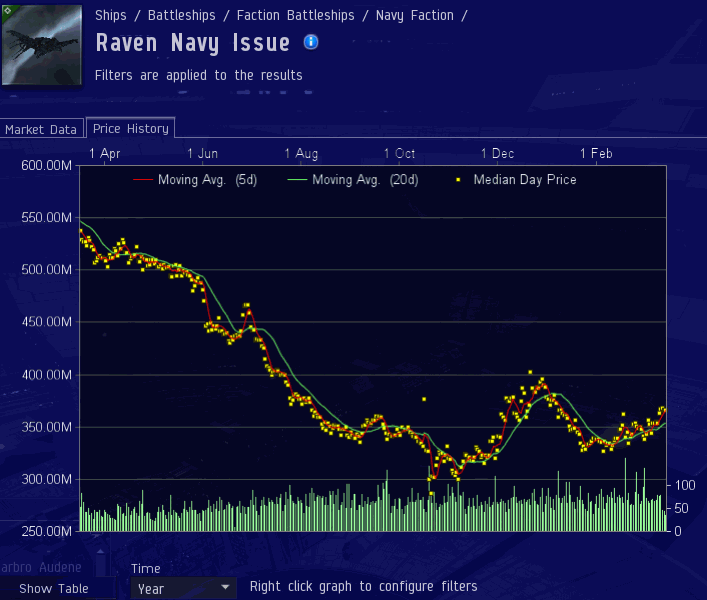The height and width of the screenshot is (600, 707).
Task: Click the Show Table button
Action: [54, 588]
